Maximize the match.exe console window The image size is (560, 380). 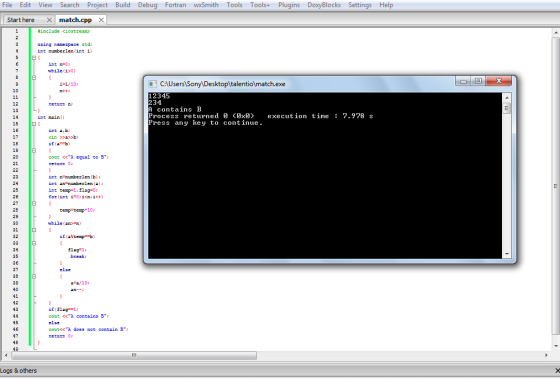[478, 81]
